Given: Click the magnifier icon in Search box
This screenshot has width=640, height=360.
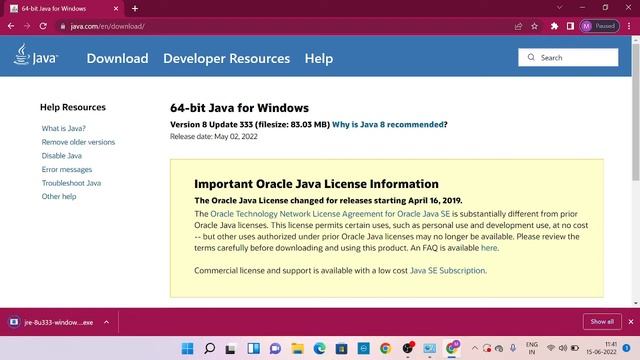Looking at the screenshot, I should (531, 57).
